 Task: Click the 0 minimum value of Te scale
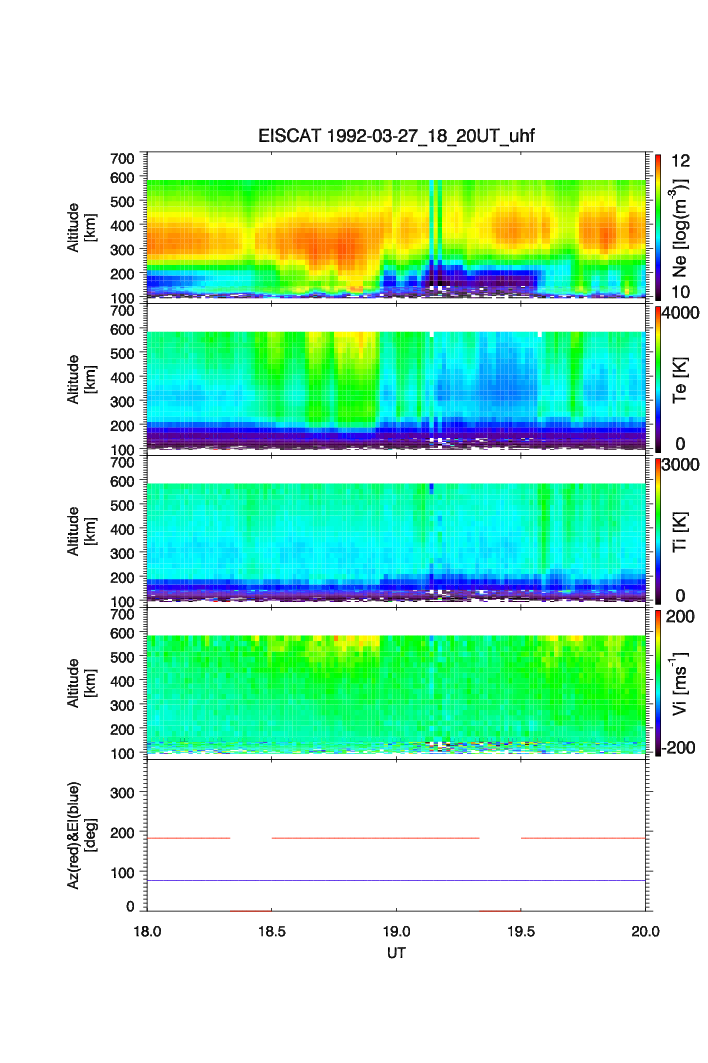pyautogui.click(x=680, y=444)
